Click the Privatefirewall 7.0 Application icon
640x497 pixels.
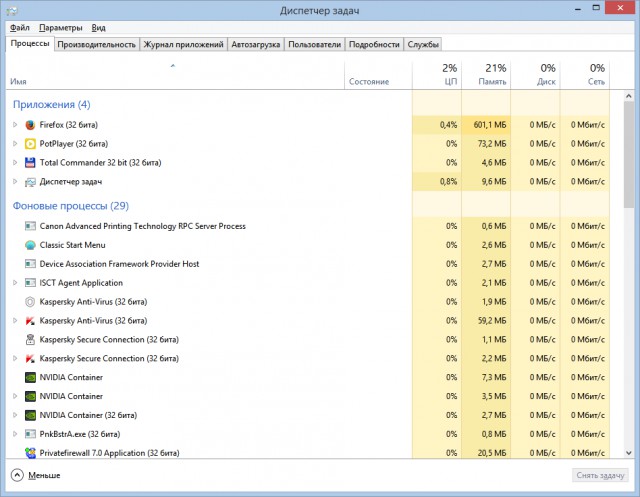coord(30,453)
